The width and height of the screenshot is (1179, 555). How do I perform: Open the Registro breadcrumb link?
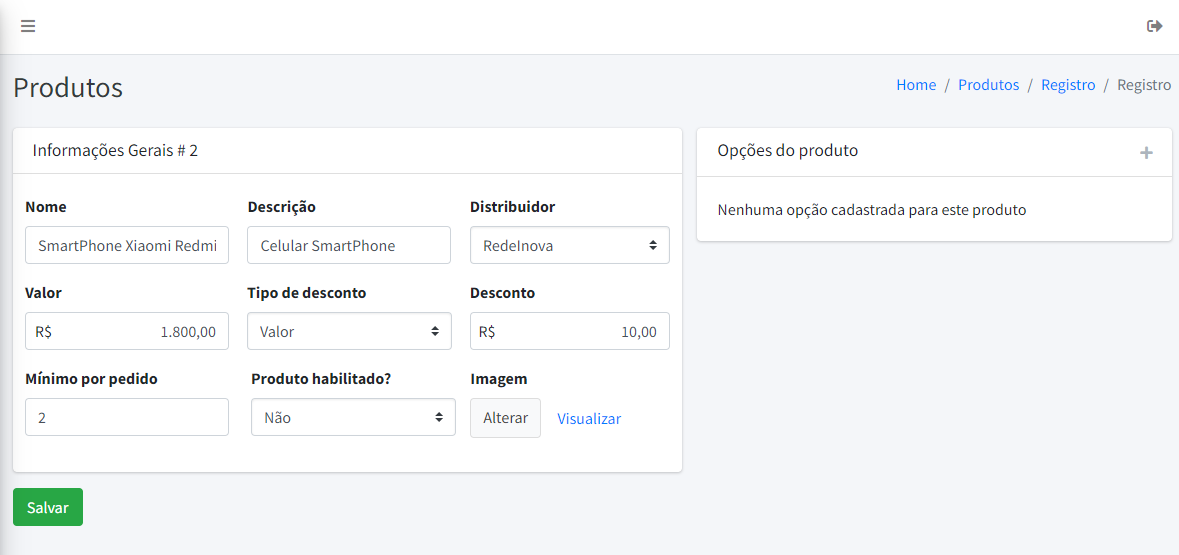point(1068,85)
